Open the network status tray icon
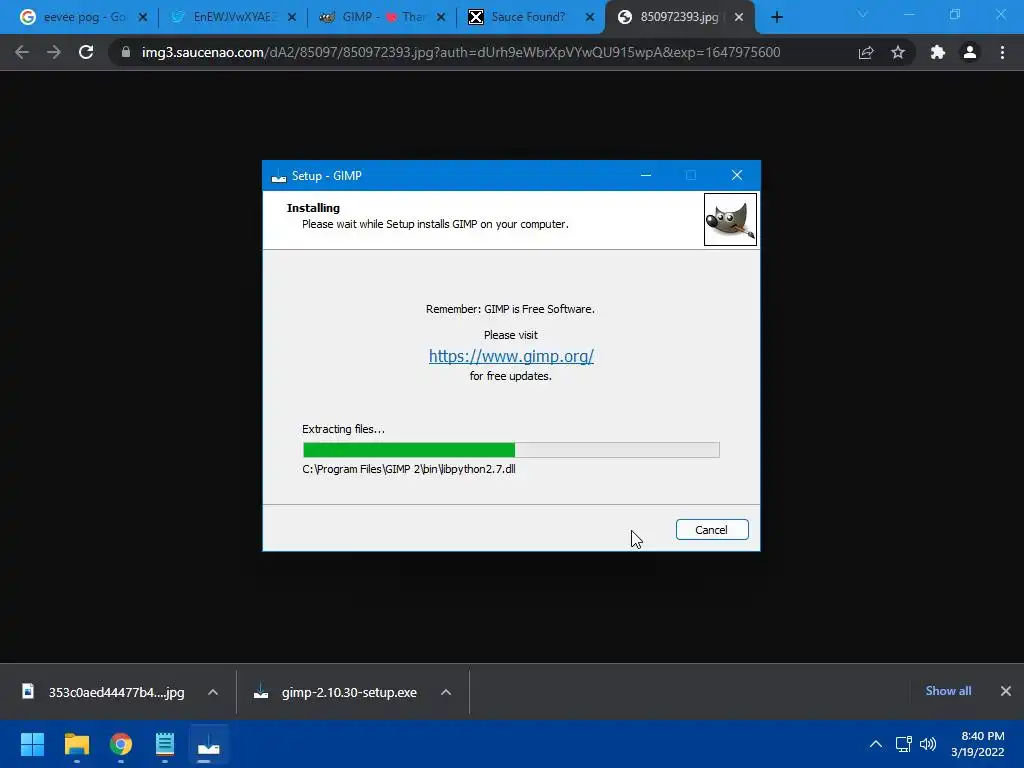This screenshot has height=768, width=1024. click(x=903, y=744)
